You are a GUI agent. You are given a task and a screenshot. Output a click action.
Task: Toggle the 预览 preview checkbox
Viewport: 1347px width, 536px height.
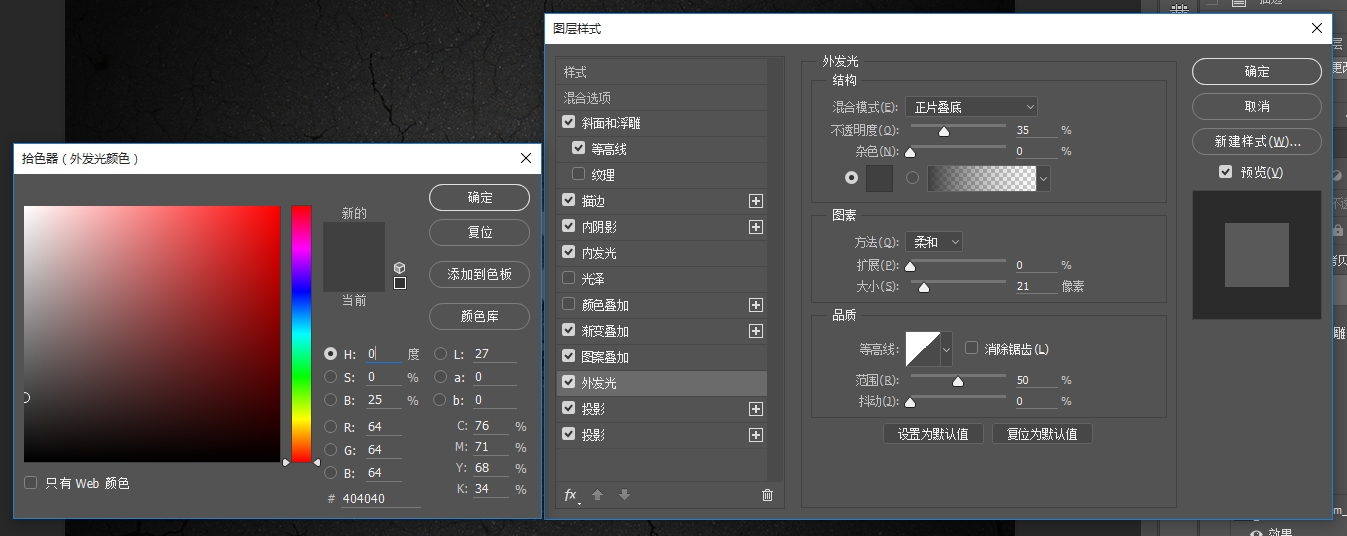click(1226, 172)
